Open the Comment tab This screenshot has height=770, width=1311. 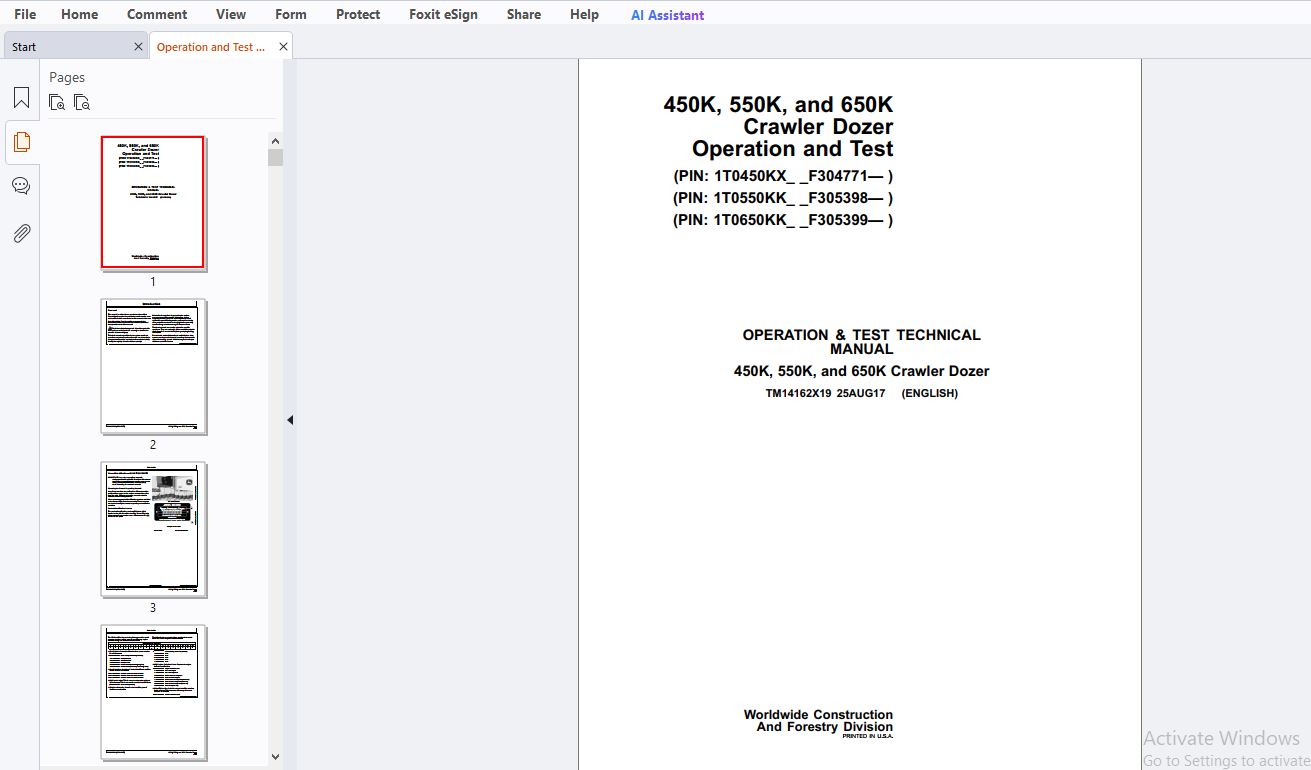157,14
